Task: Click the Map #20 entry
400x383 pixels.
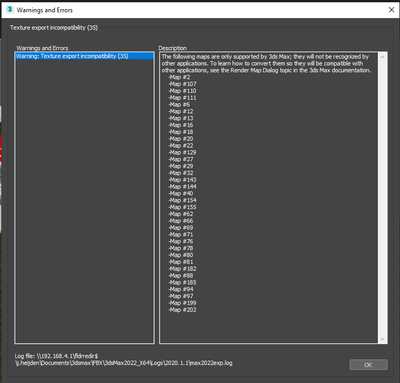Action: (181, 139)
